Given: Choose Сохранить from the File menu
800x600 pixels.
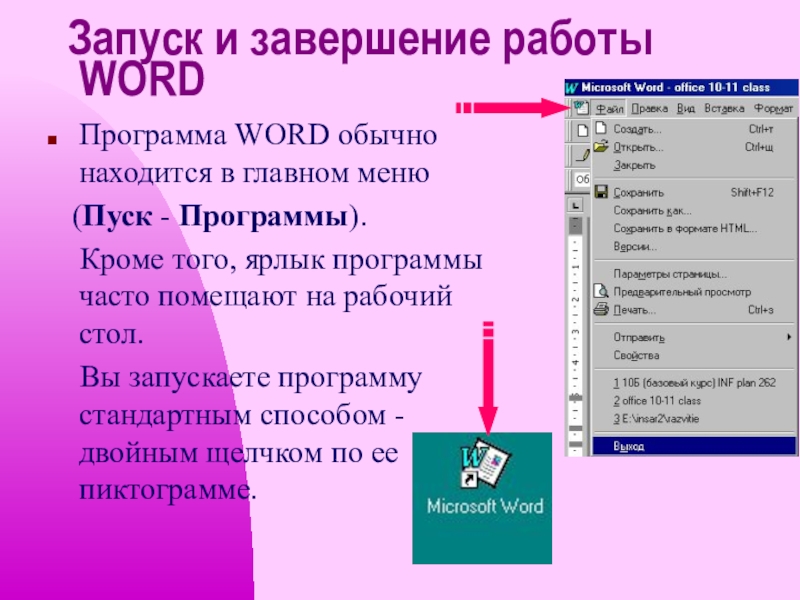Looking at the screenshot, I should pyautogui.click(x=694, y=192).
